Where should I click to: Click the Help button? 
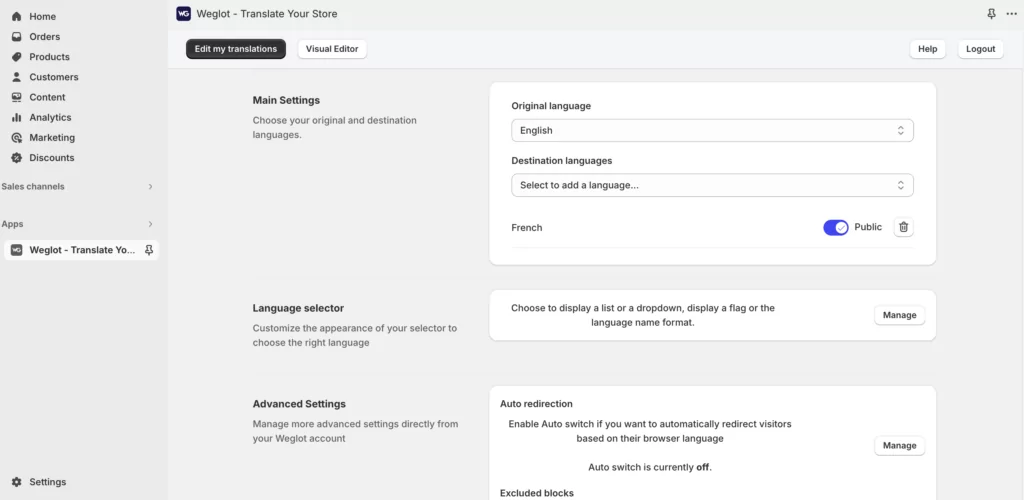(927, 49)
